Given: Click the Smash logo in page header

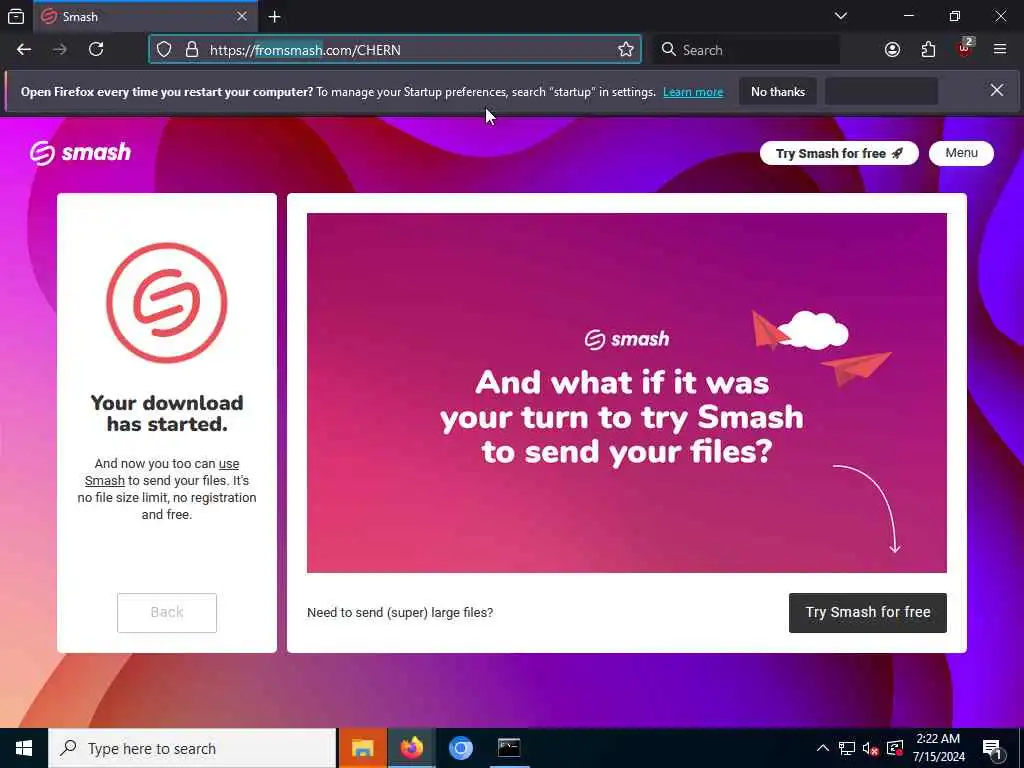Looking at the screenshot, I should (x=80, y=153).
